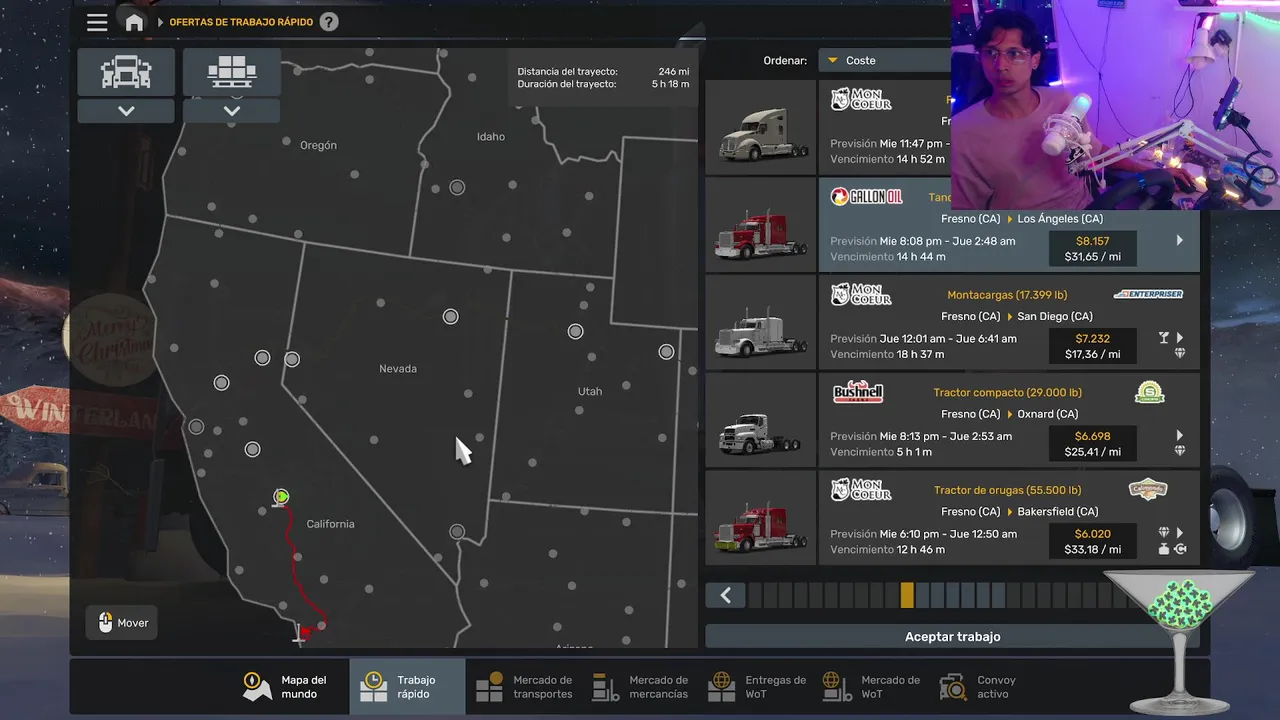Click Mon Coeur logo in San Diego job

click(861, 295)
